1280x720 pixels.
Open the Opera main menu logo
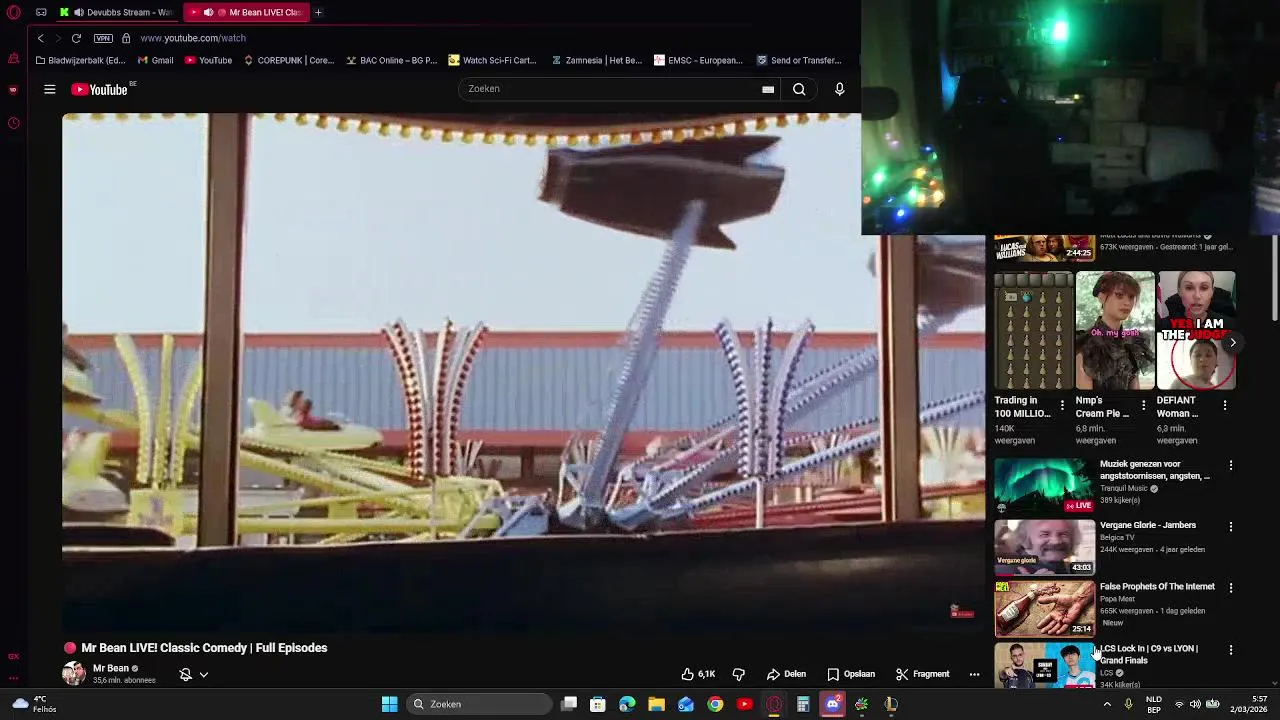[13, 12]
